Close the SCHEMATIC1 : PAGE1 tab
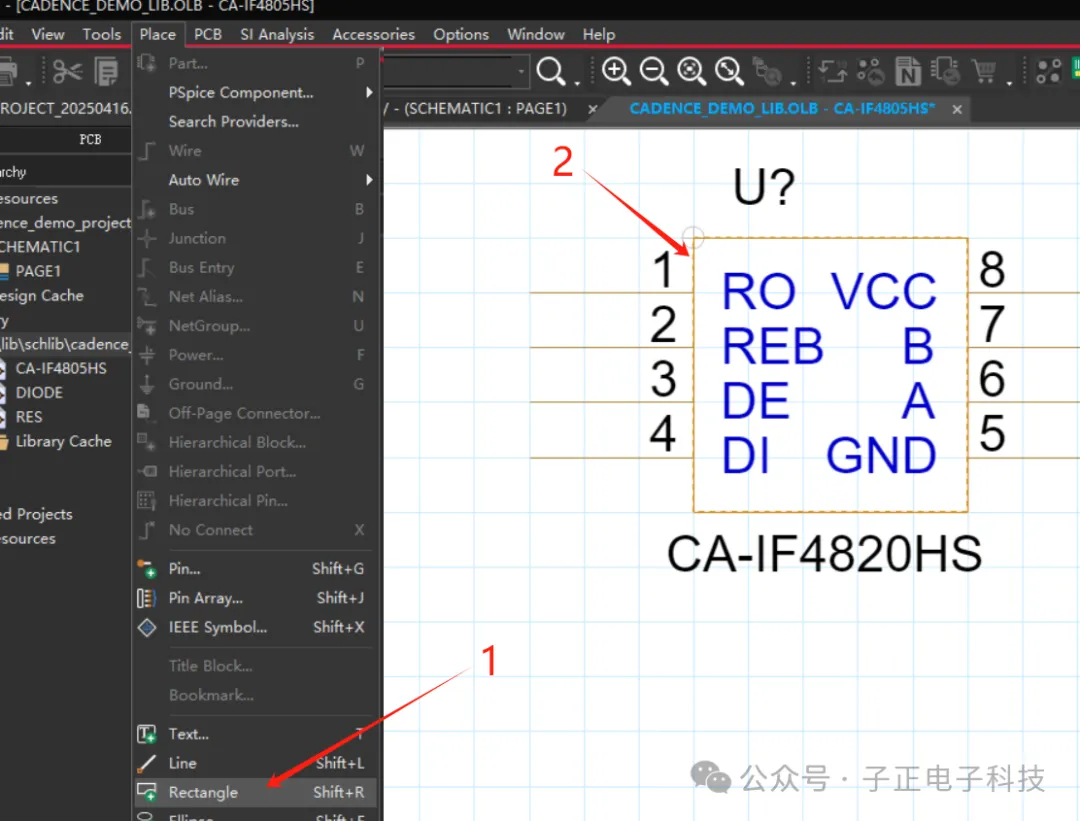The width and height of the screenshot is (1080, 821). (592, 109)
